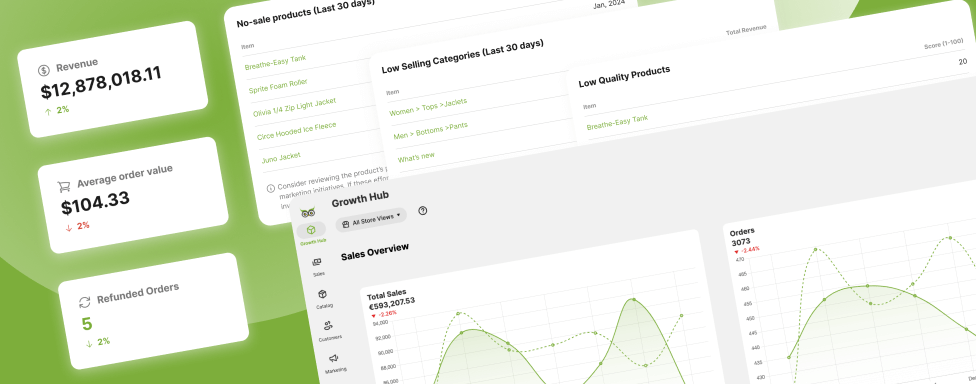This screenshot has height=384, width=976.
Task: Click the Orders count 3073
Action: (x=741, y=241)
